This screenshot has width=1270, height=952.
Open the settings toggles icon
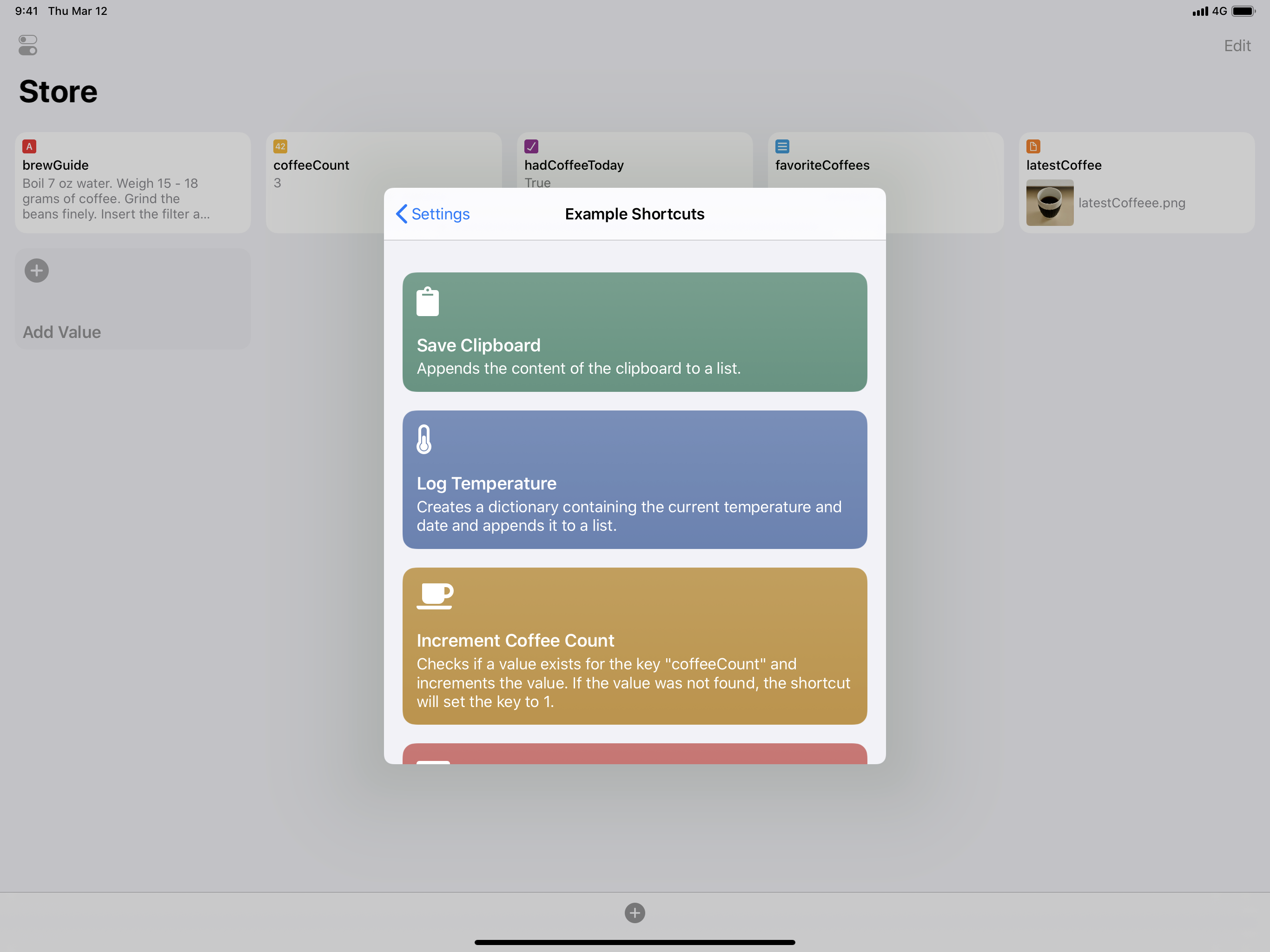(27, 46)
